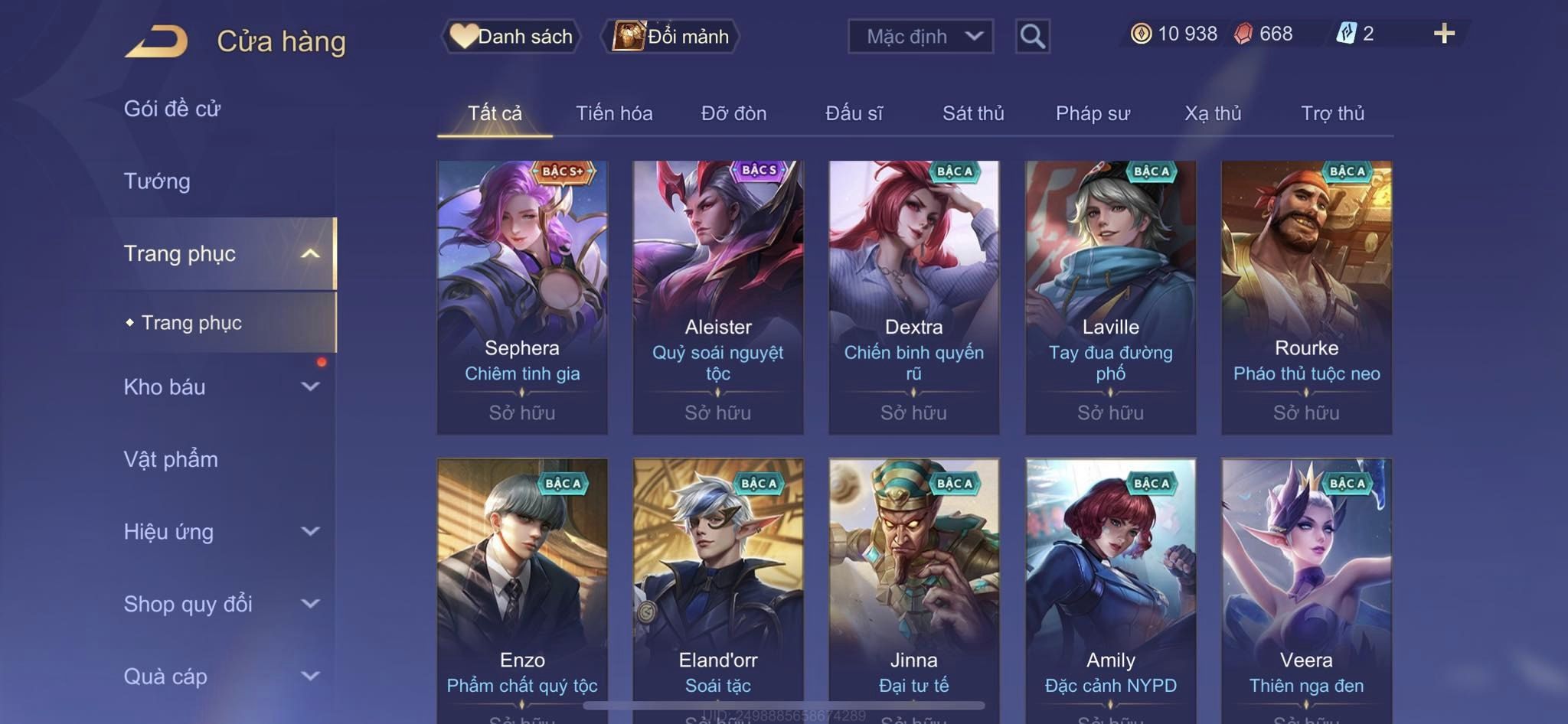The width and height of the screenshot is (1568, 724).
Task: Select the Sephera Chiêm tinh gia skin
Action: point(522,297)
